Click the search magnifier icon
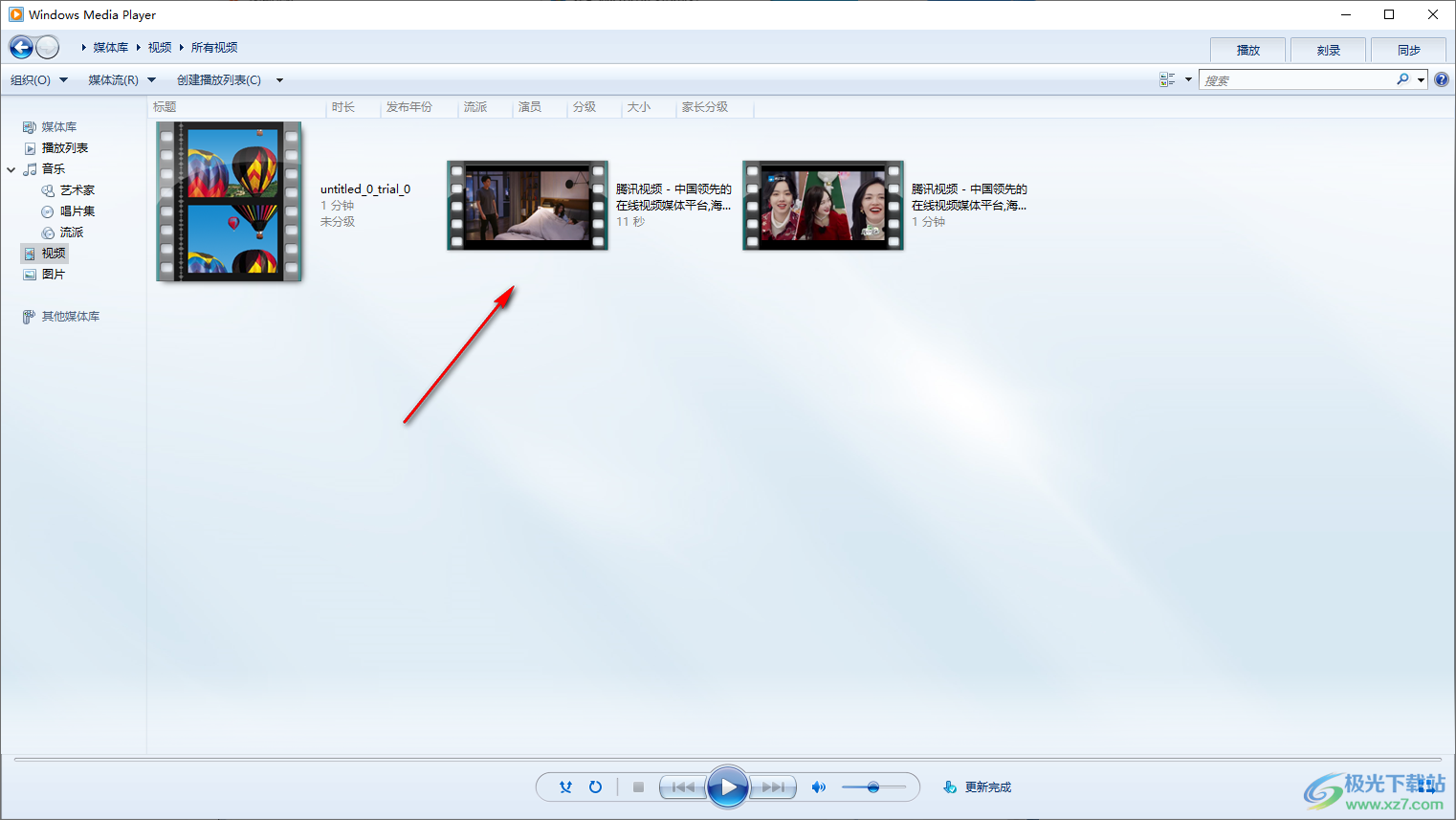Image resolution: width=1456 pixels, height=820 pixels. click(x=1402, y=80)
